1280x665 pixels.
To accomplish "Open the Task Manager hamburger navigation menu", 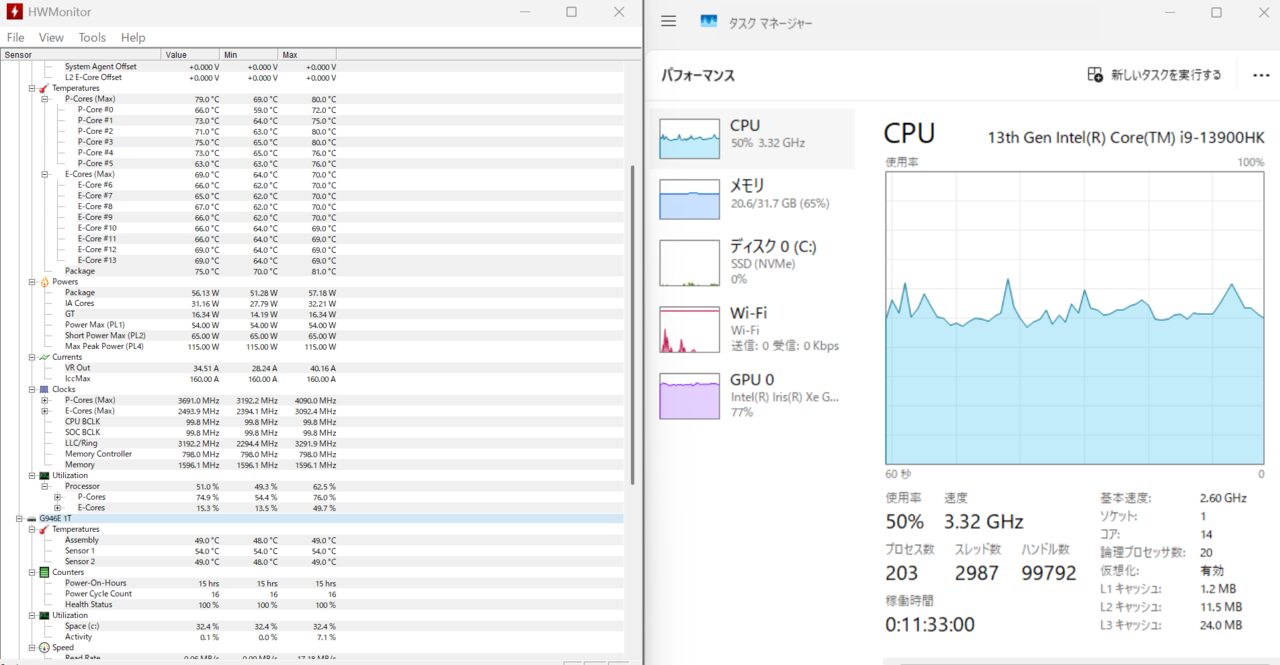I will [669, 21].
